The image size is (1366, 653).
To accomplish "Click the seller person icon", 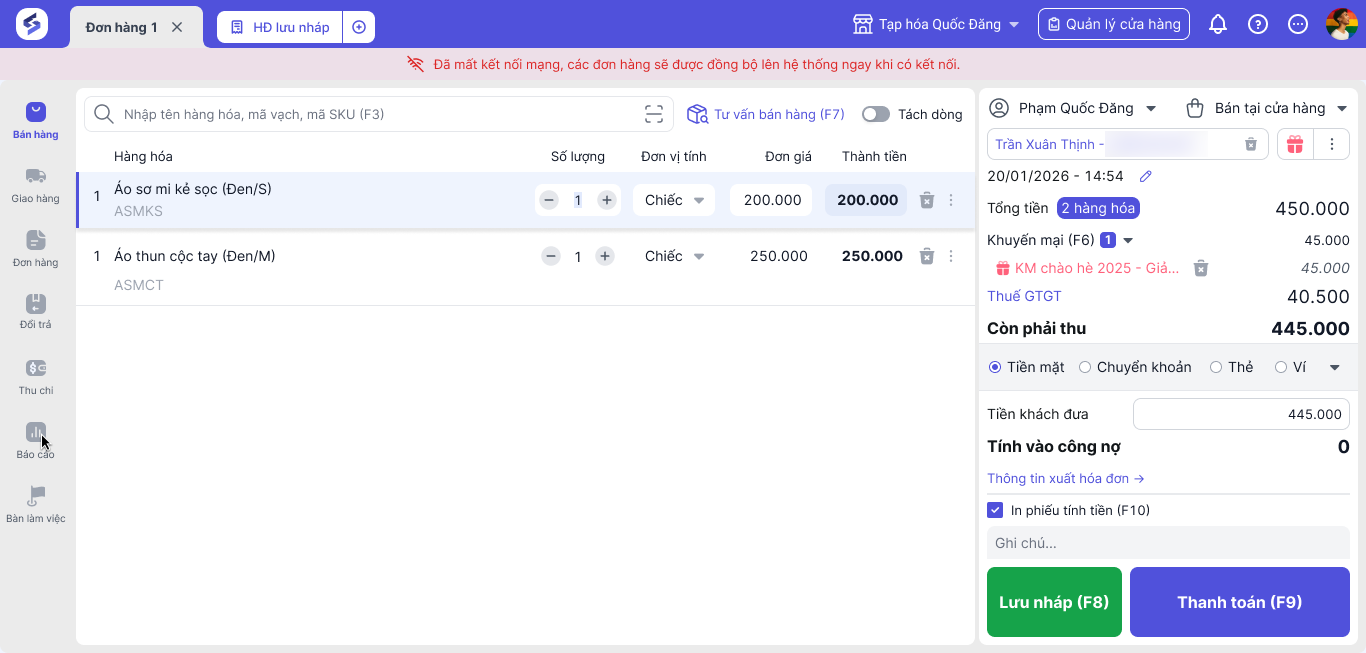I will point(998,108).
